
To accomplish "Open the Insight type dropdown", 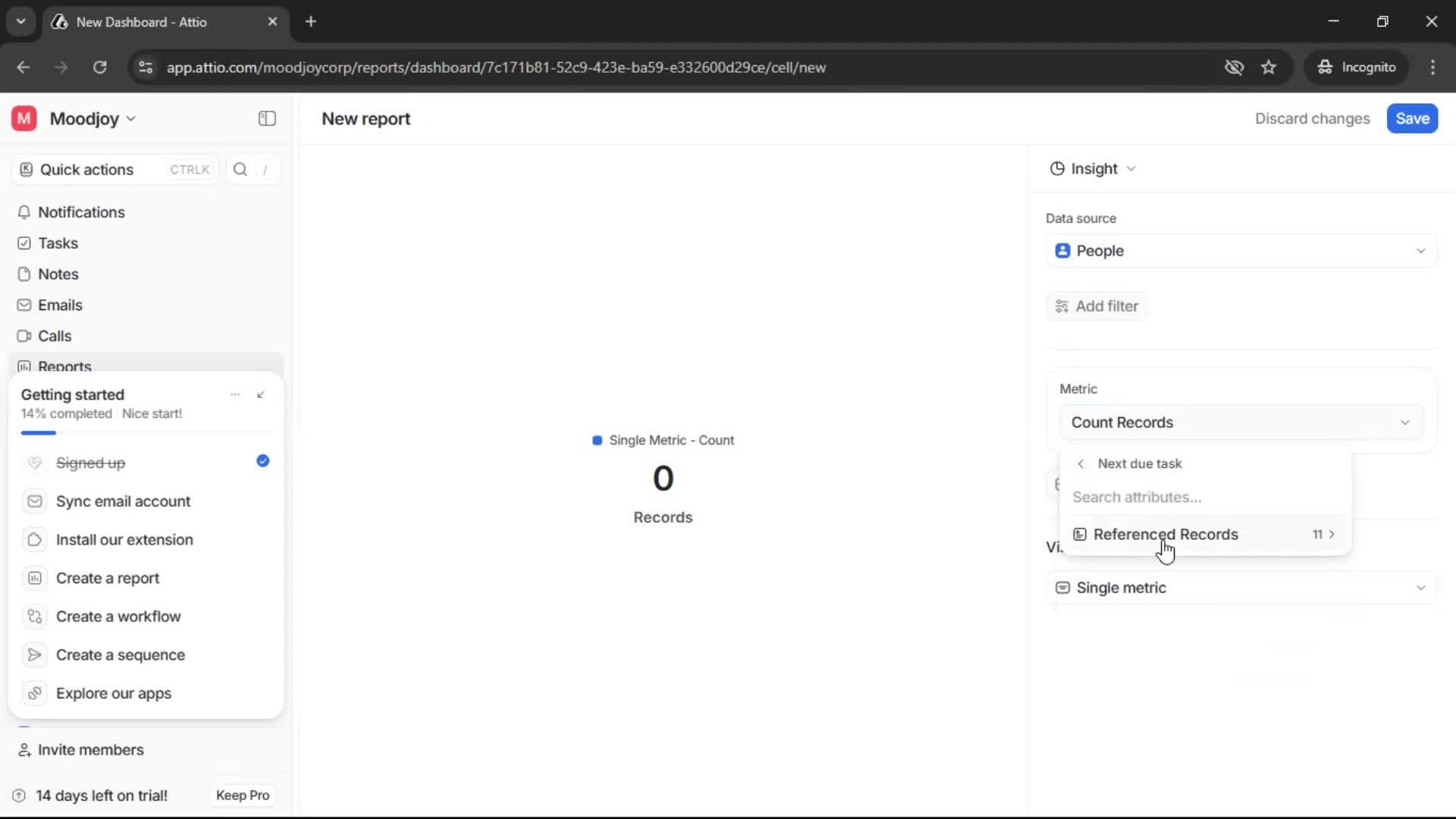I will click(x=1093, y=168).
